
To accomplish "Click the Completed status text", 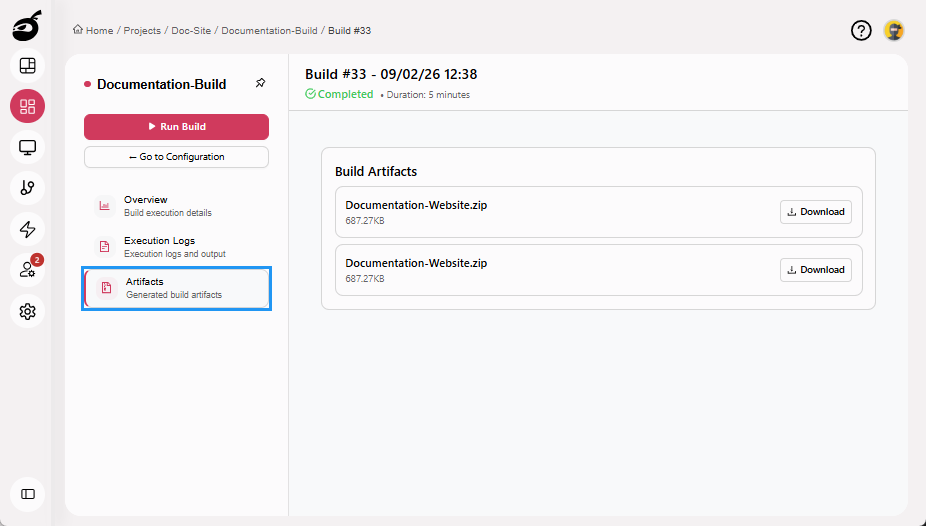I will pyautogui.click(x=345, y=94).
